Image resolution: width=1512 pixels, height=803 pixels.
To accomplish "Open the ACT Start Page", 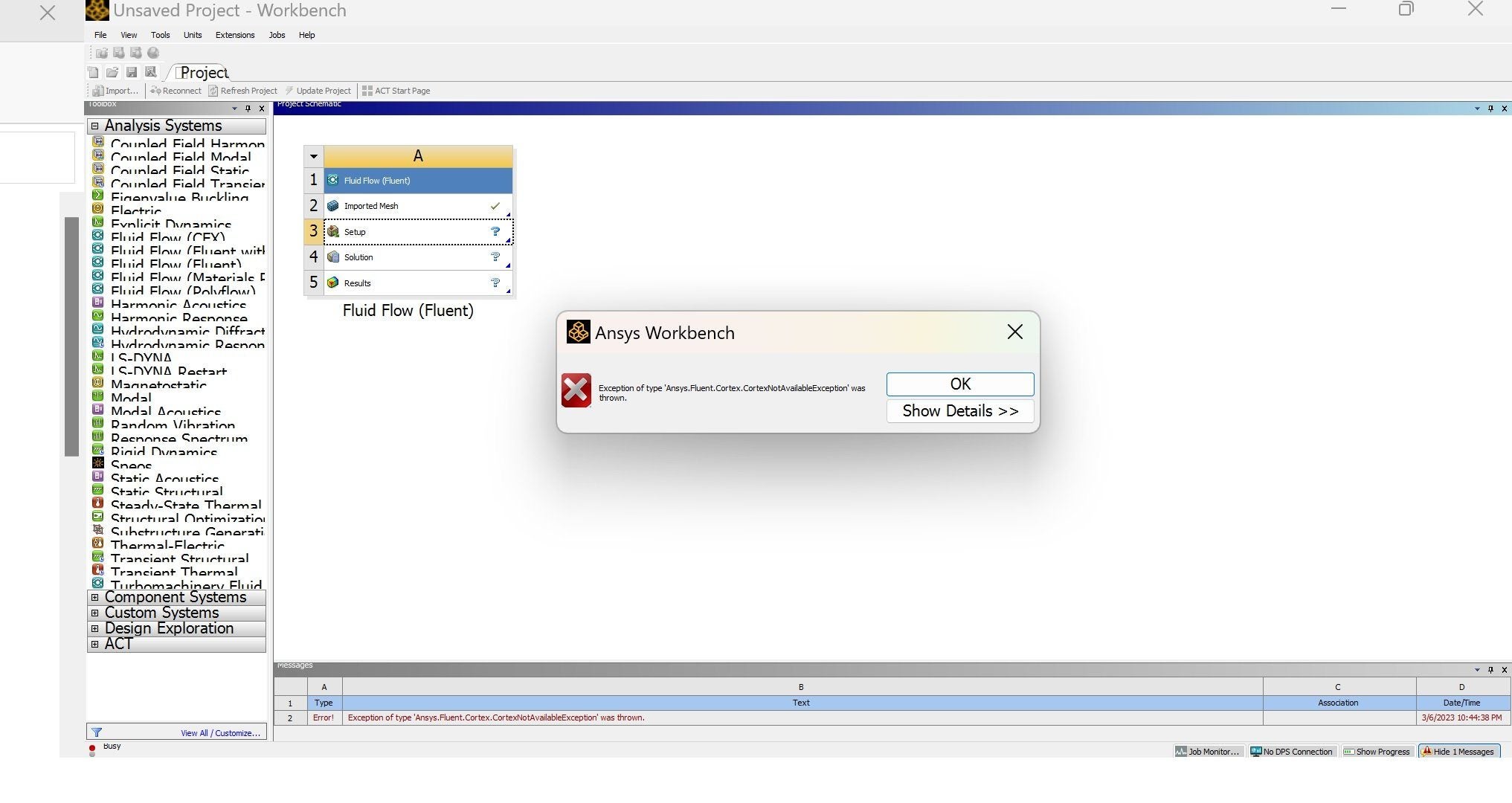I will click(x=396, y=91).
